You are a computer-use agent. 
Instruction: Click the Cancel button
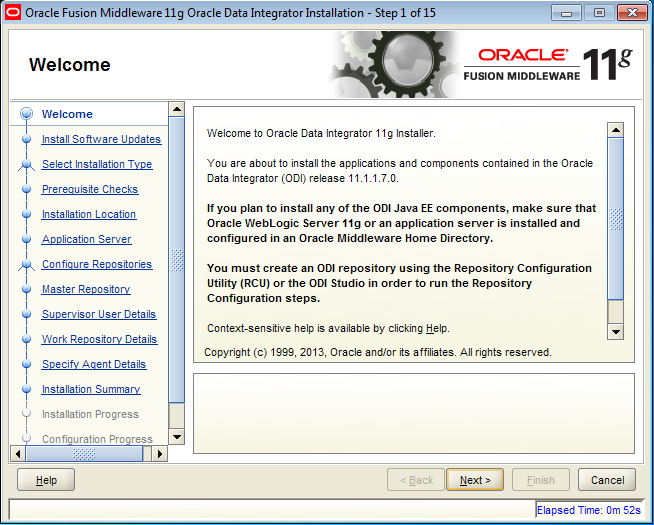(607, 480)
